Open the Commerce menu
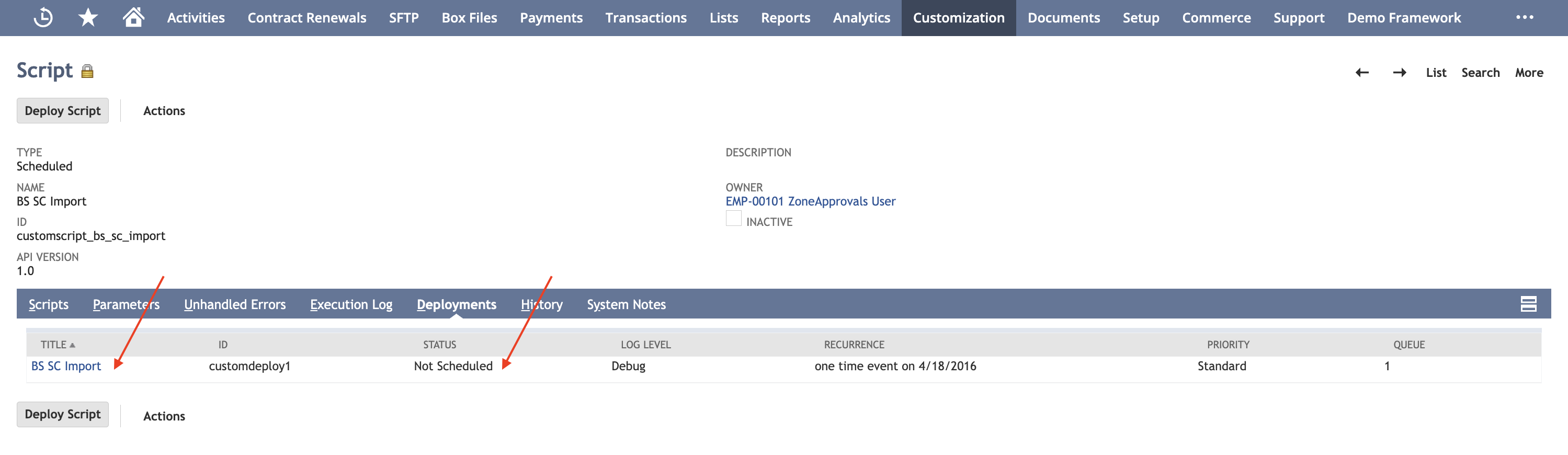Image resolution: width=1568 pixels, height=455 pixels. 1216,18
